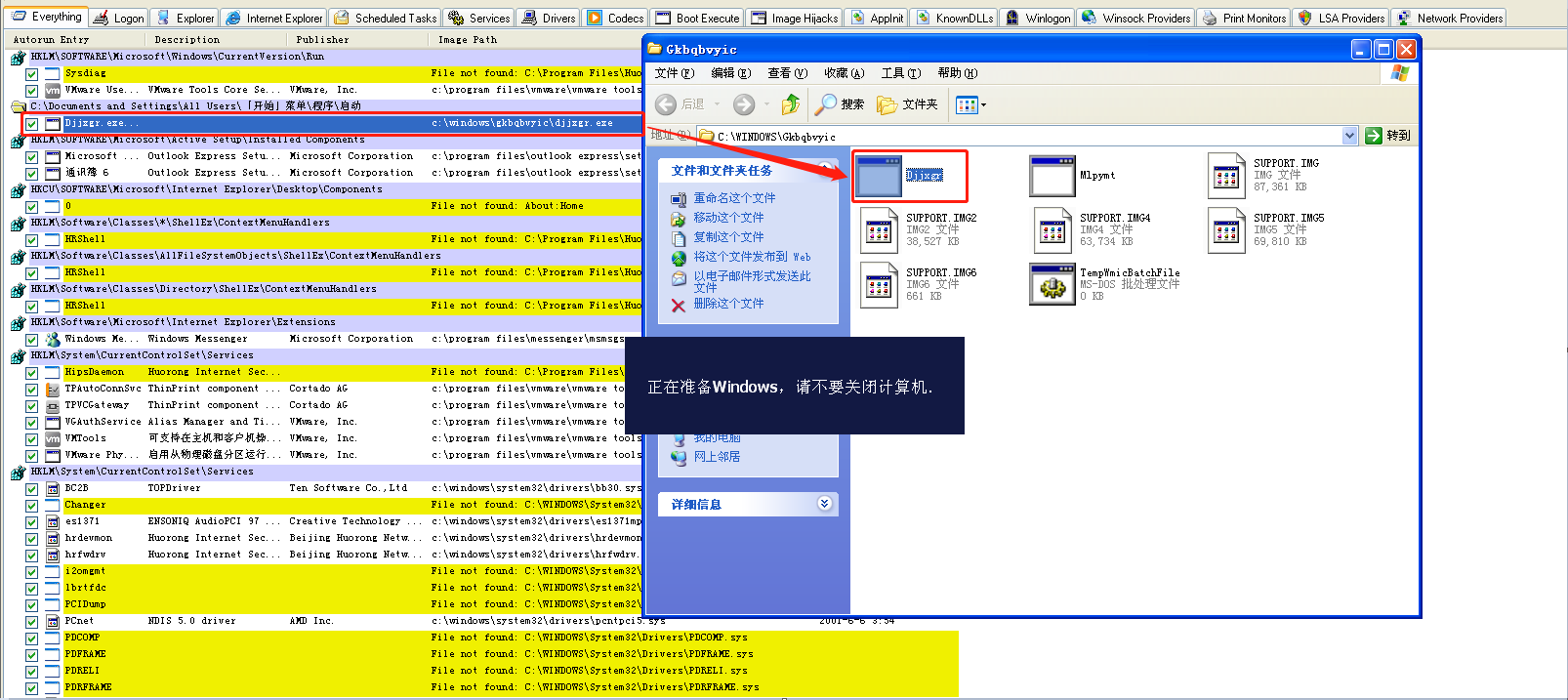This screenshot has height=700, width=1568.
Task: Switch to the Scheduled Tasks tab
Action: [385, 18]
